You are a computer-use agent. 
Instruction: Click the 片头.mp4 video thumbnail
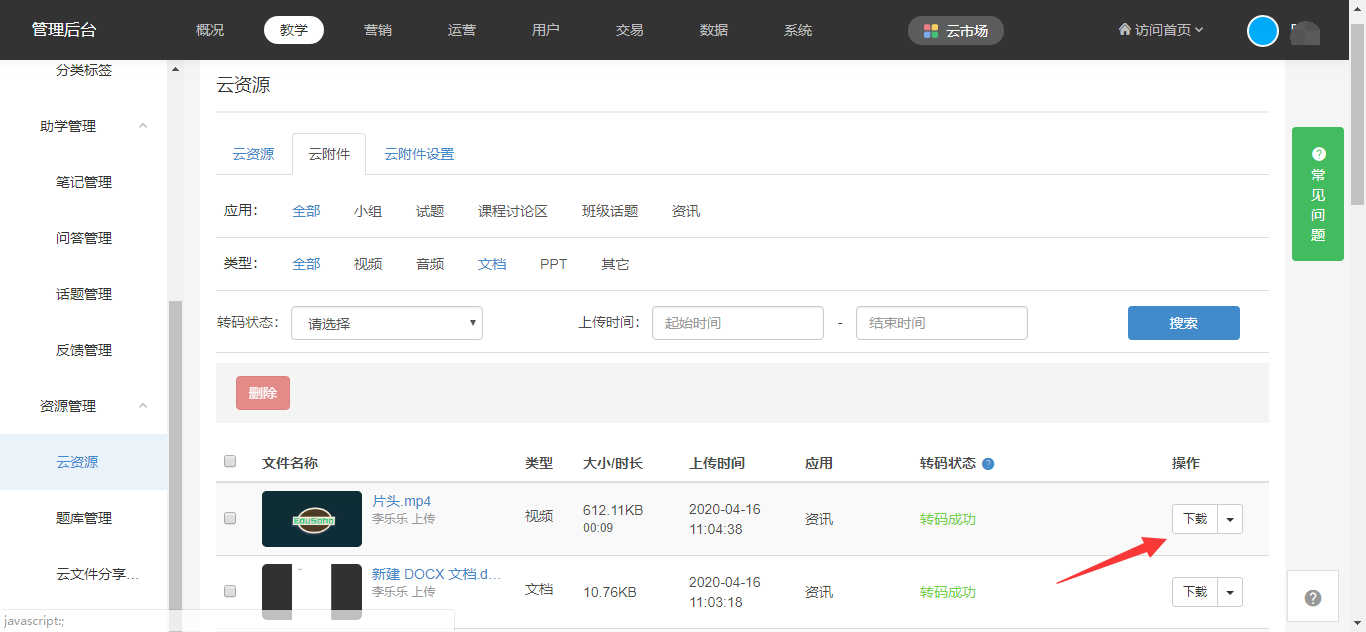pyautogui.click(x=312, y=519)
